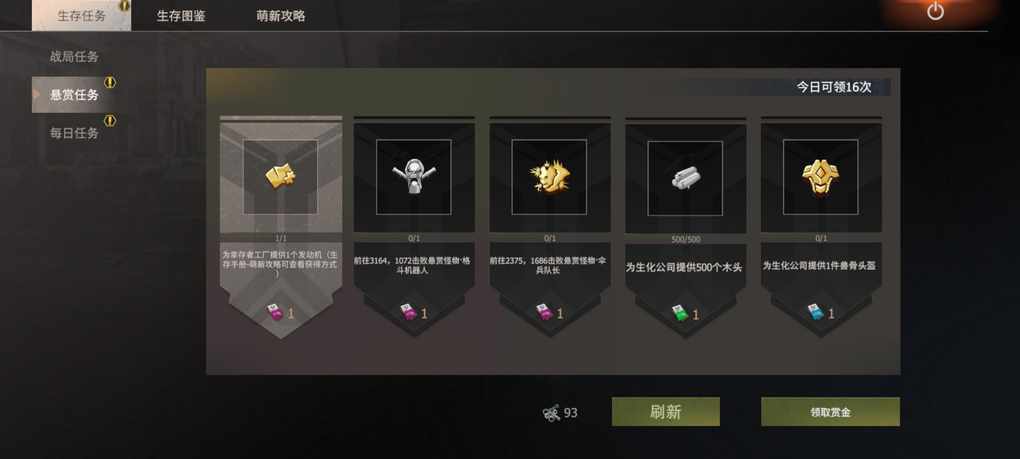Select 战局任务 in the sidebar
The height and width of the screenshot is (459, 1020).
[x=74, y=57]
